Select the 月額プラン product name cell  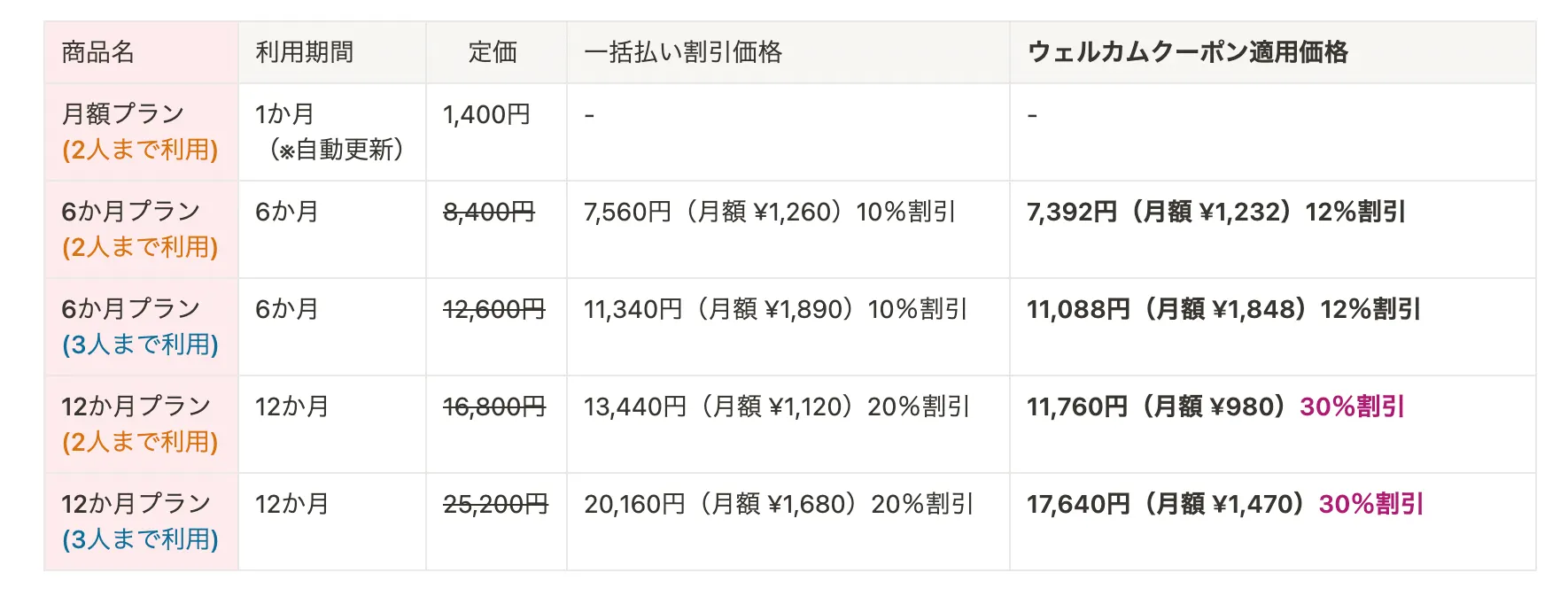[141, 132]
